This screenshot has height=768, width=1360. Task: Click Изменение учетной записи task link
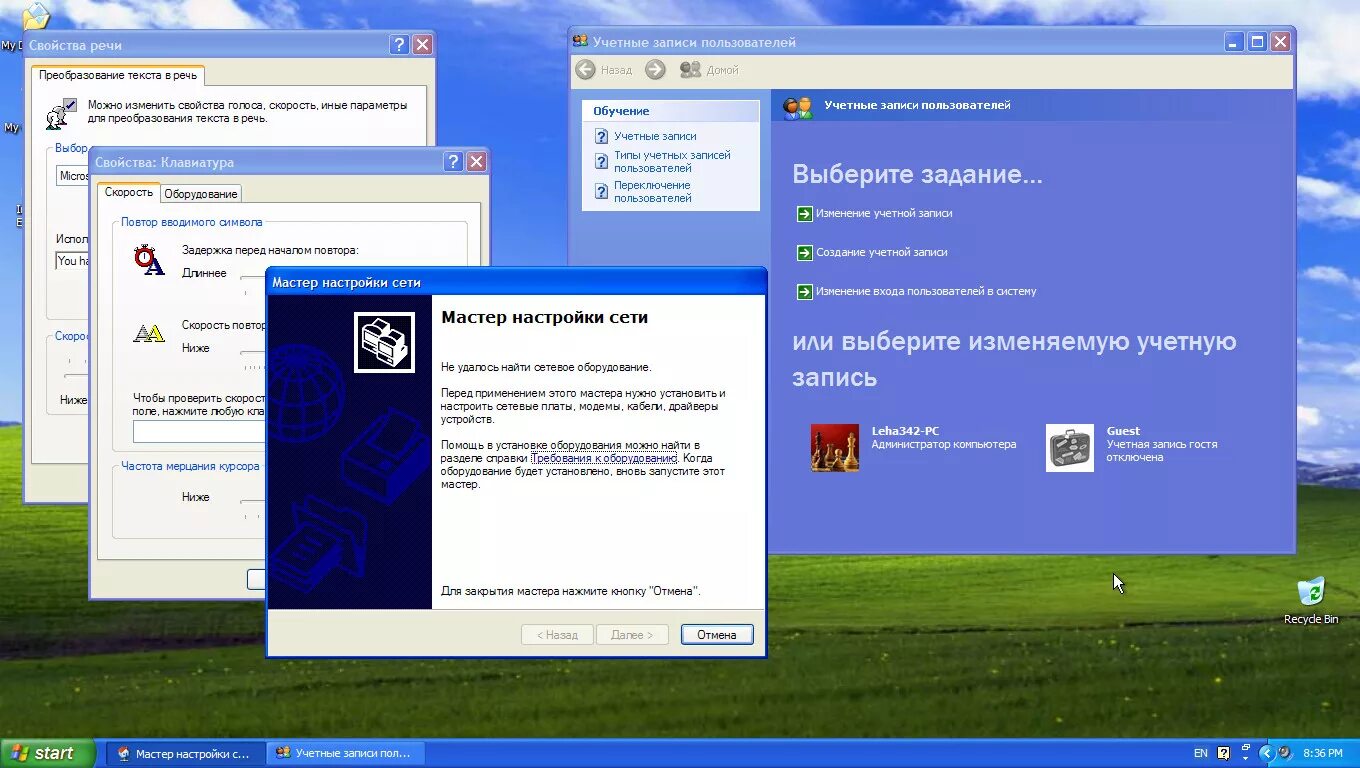tap(884, 214)
